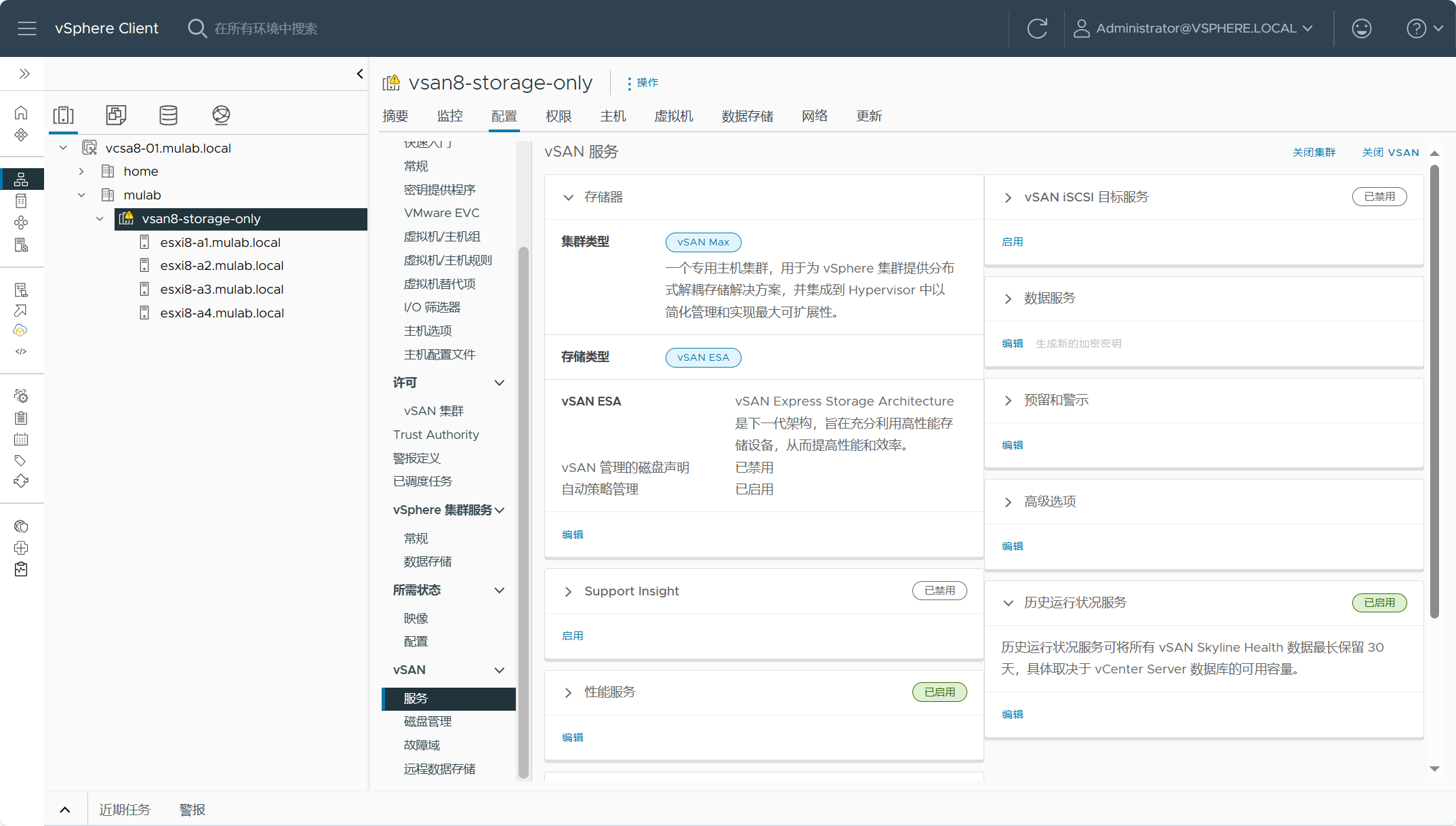Open Events calendar sidebar icon
Viewport: 1456px width, 826px height.
(x=21, y=439)
